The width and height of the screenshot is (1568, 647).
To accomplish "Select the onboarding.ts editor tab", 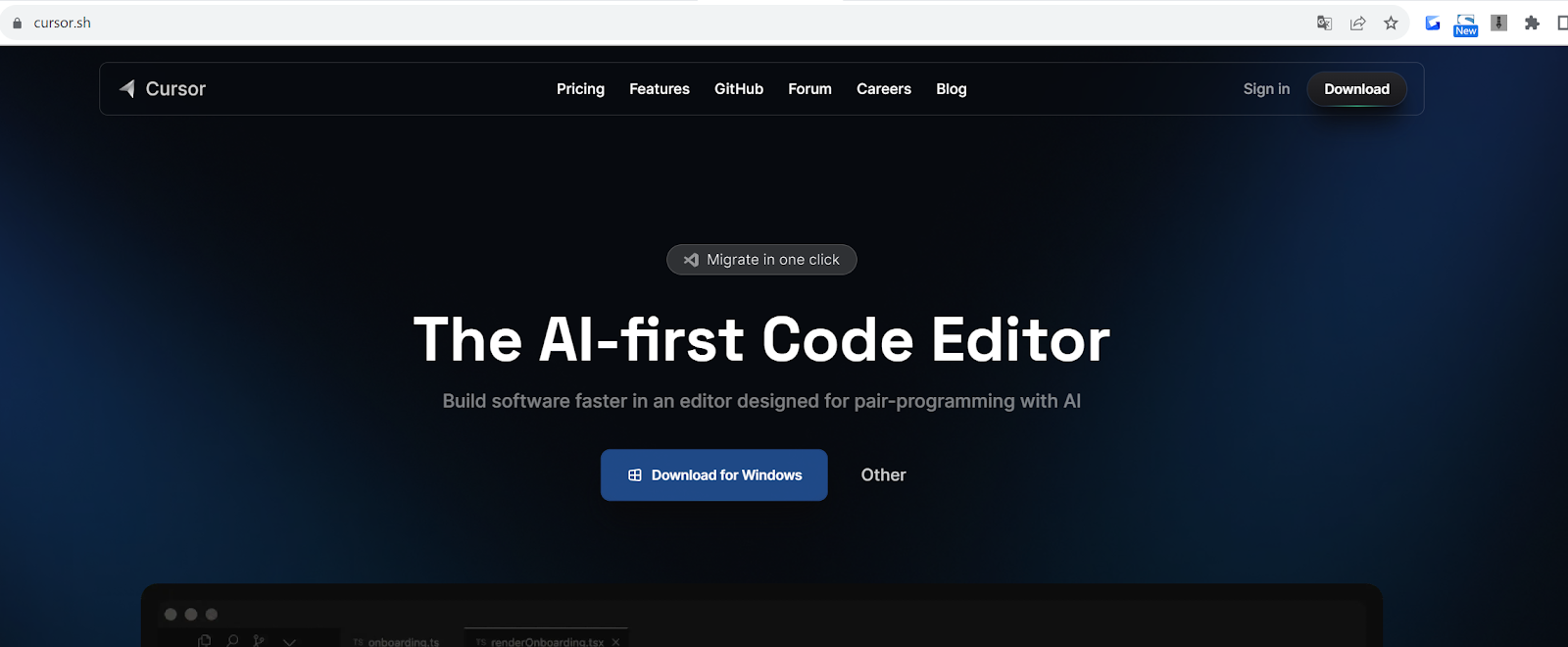I will [396, 641].
